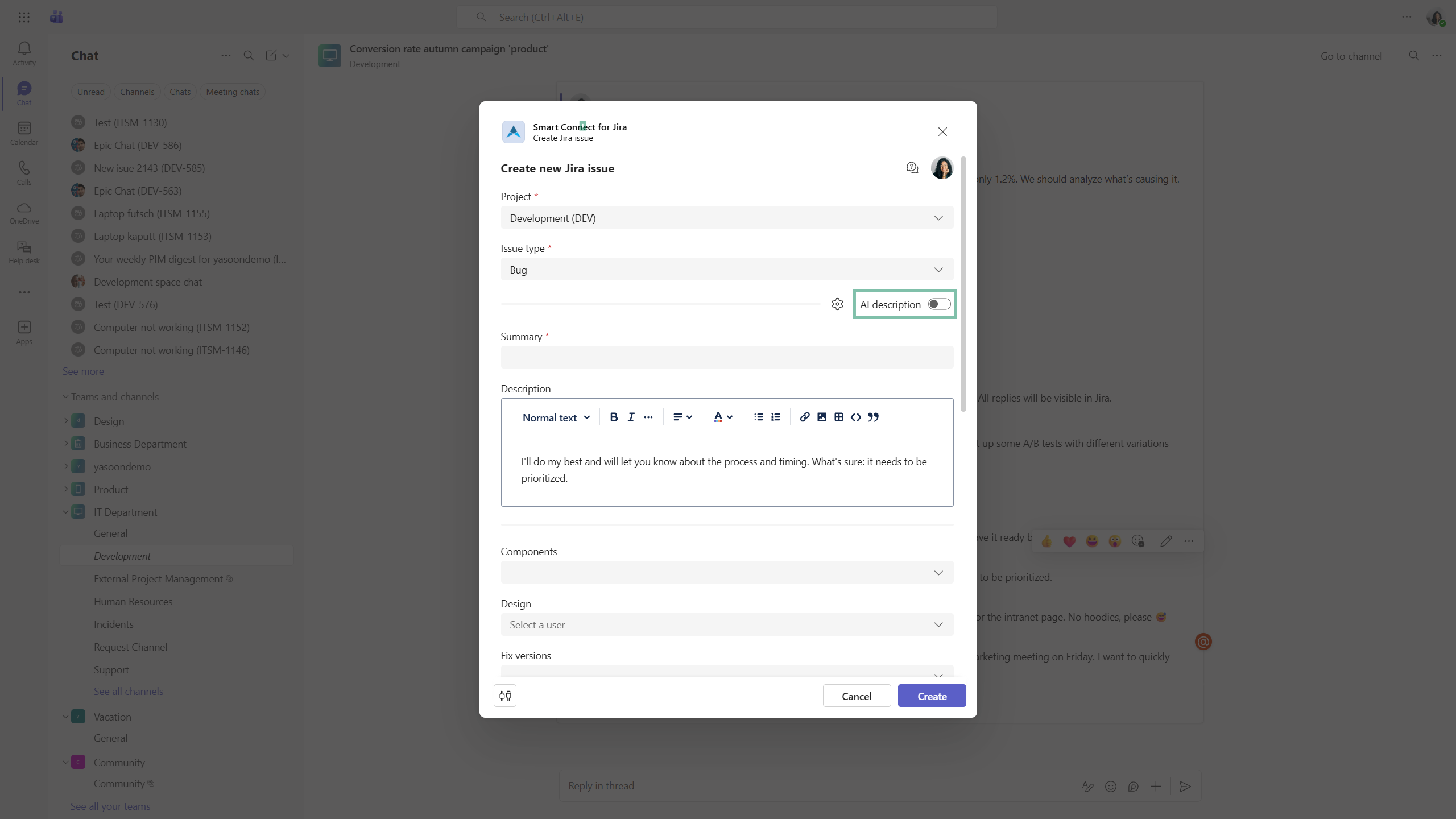Screen dimensions: 1456x819
Task: Click the Cancel button
Action: (856, 696)
